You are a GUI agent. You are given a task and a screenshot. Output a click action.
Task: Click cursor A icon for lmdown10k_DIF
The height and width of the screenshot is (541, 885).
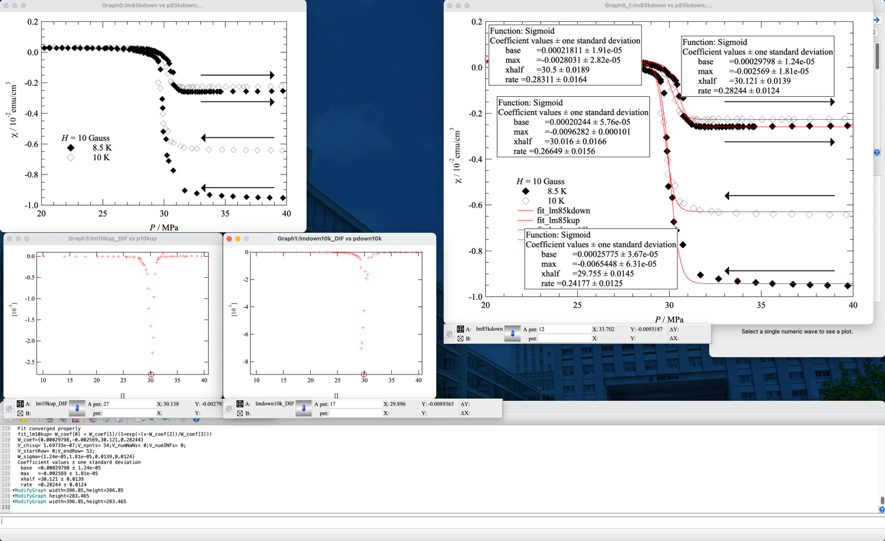coord(240,404)
